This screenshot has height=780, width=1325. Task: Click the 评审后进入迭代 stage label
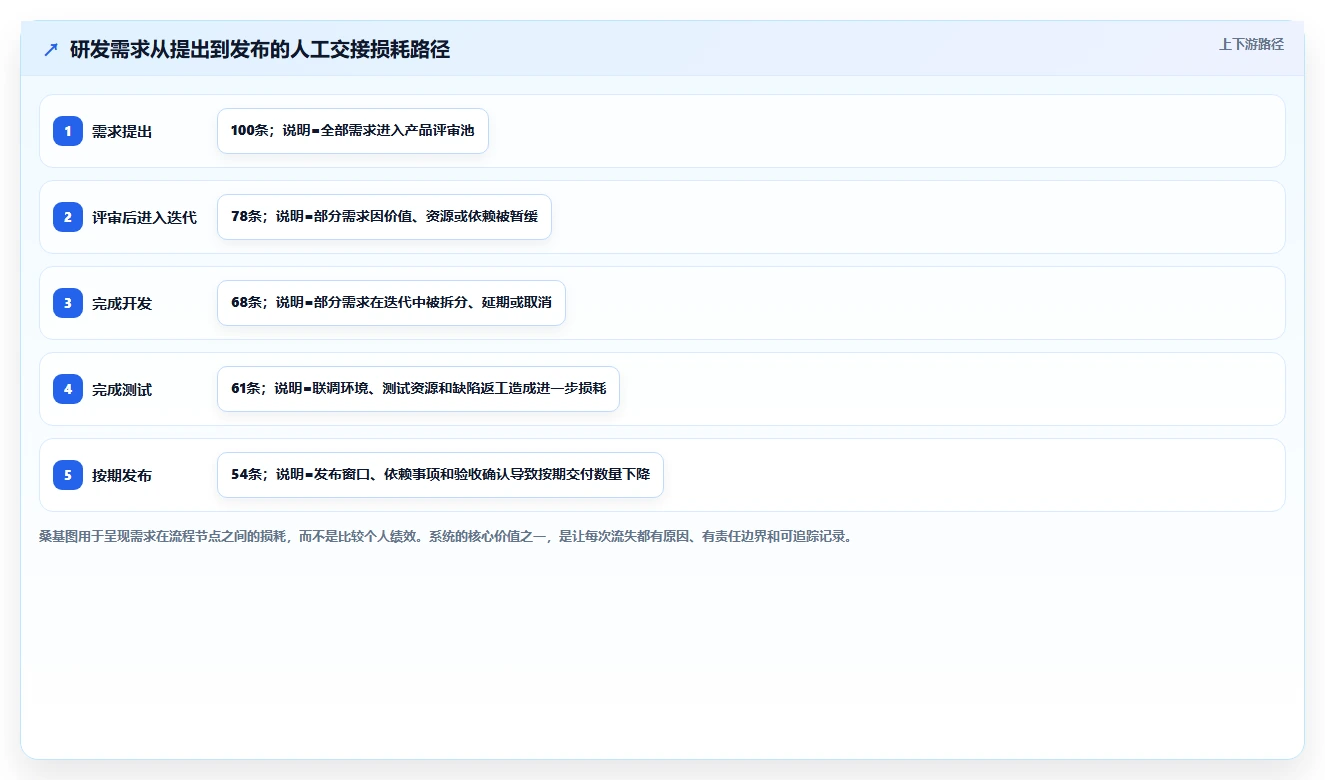point(144,217)
